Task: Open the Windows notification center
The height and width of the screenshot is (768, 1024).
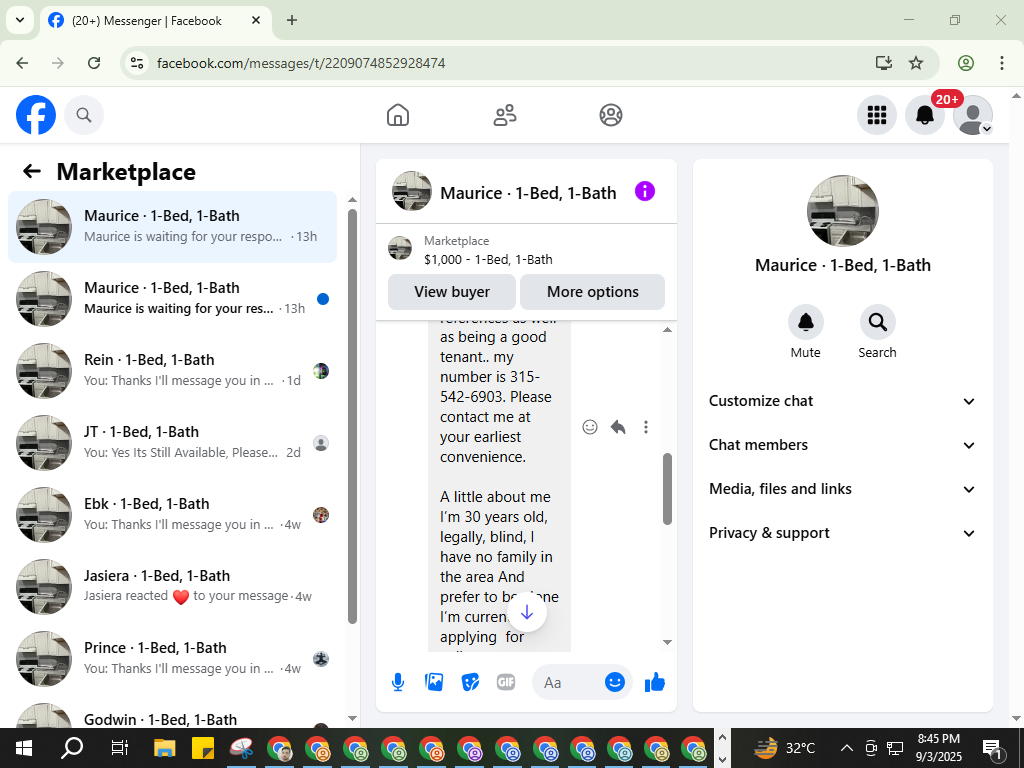Action: pyautogui.click(x=991, y=748)
